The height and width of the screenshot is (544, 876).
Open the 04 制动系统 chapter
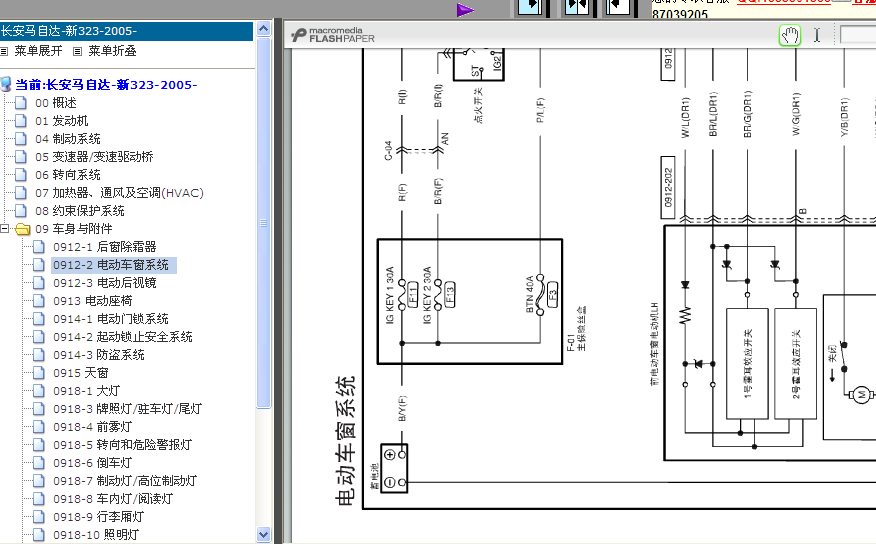click(x=68, y=139)
